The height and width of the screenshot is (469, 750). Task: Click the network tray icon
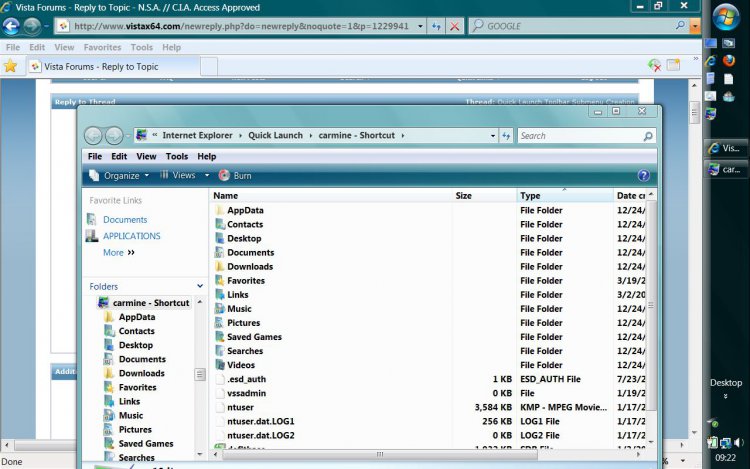coord(726,443)
